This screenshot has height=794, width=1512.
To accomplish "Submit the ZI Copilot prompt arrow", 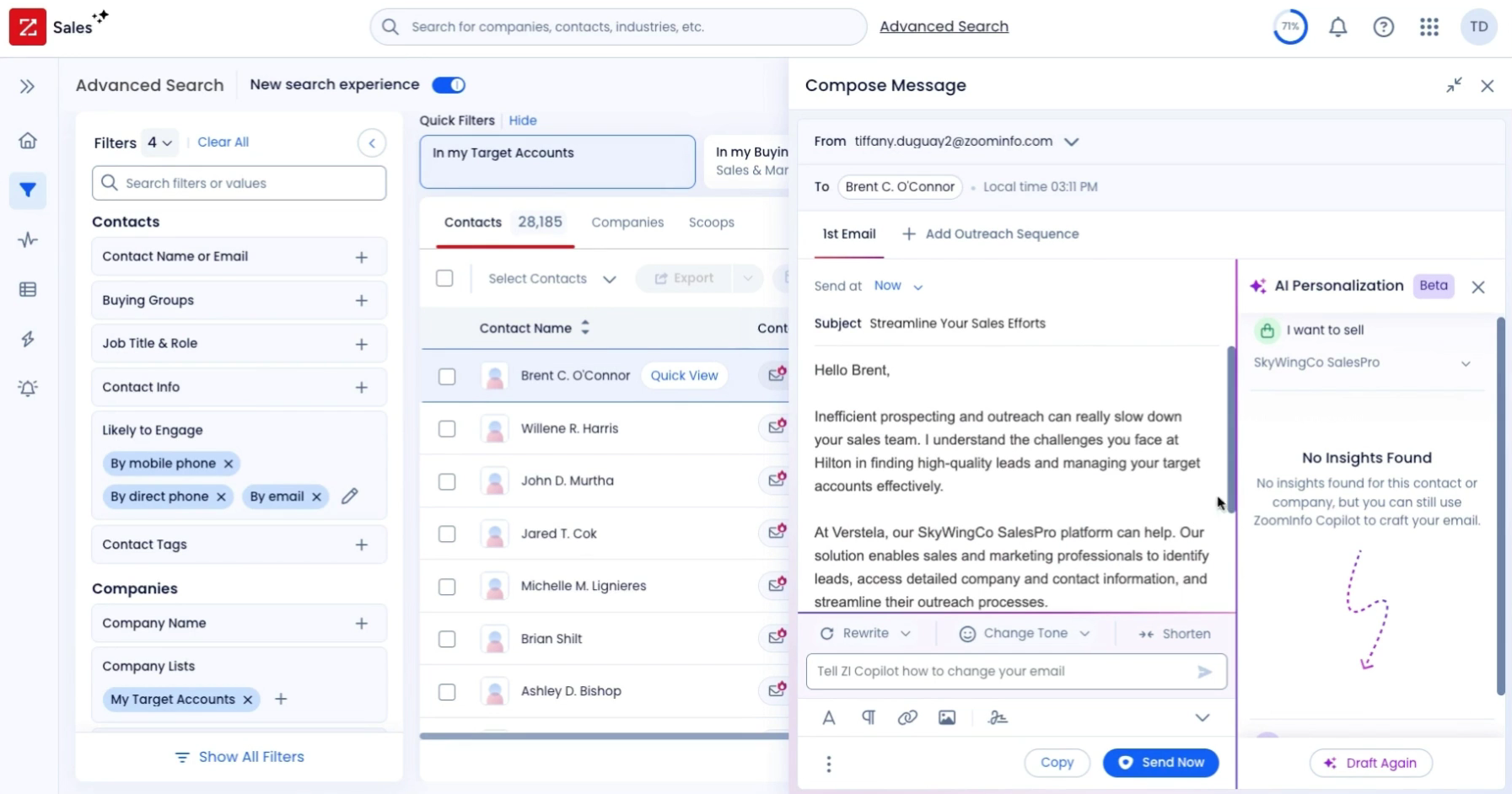I will pos(1204,672).
